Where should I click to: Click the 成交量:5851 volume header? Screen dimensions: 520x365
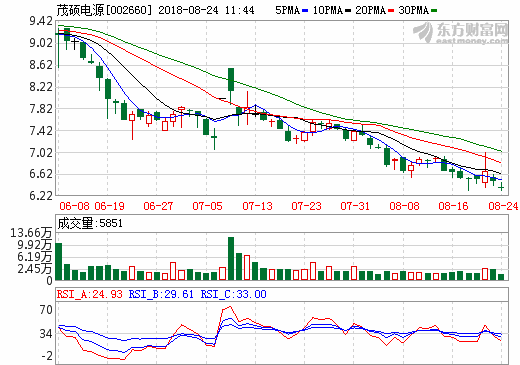pos(90,223)
